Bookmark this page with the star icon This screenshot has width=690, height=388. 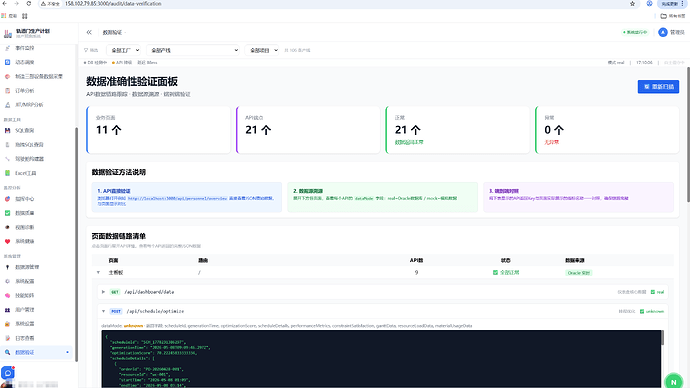[x=632, y=4]
